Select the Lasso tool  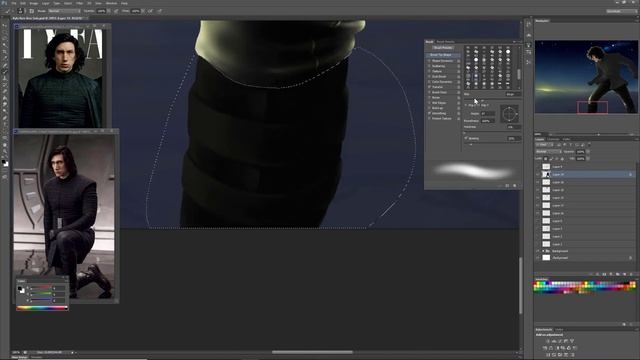coord(5,39)
